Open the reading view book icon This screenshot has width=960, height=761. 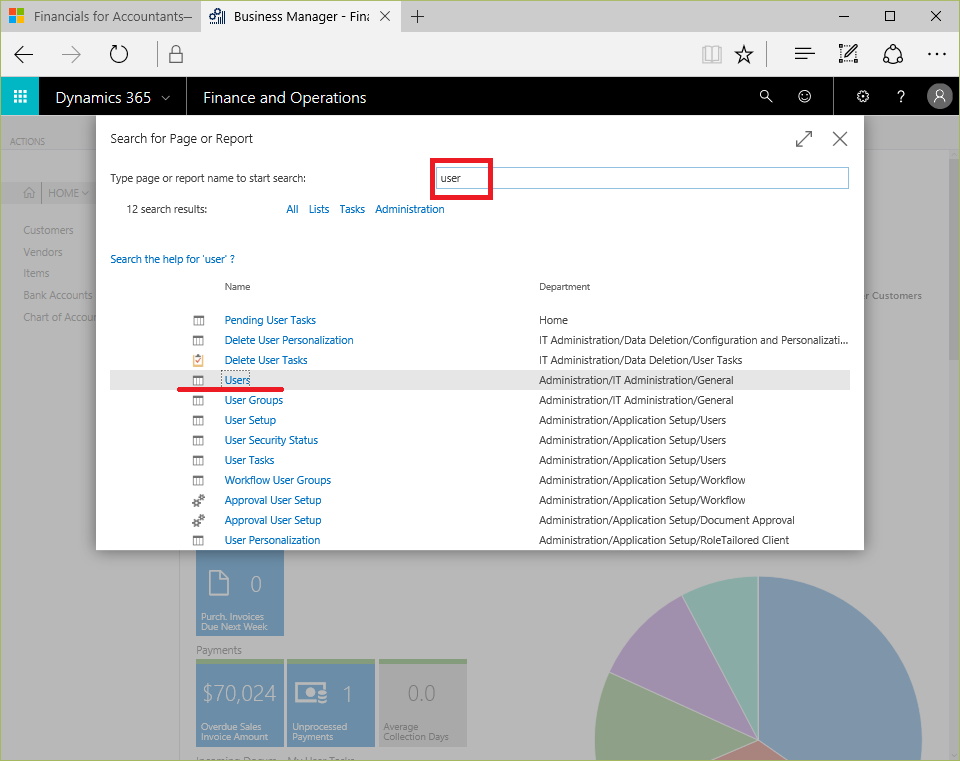click(711, 54)
